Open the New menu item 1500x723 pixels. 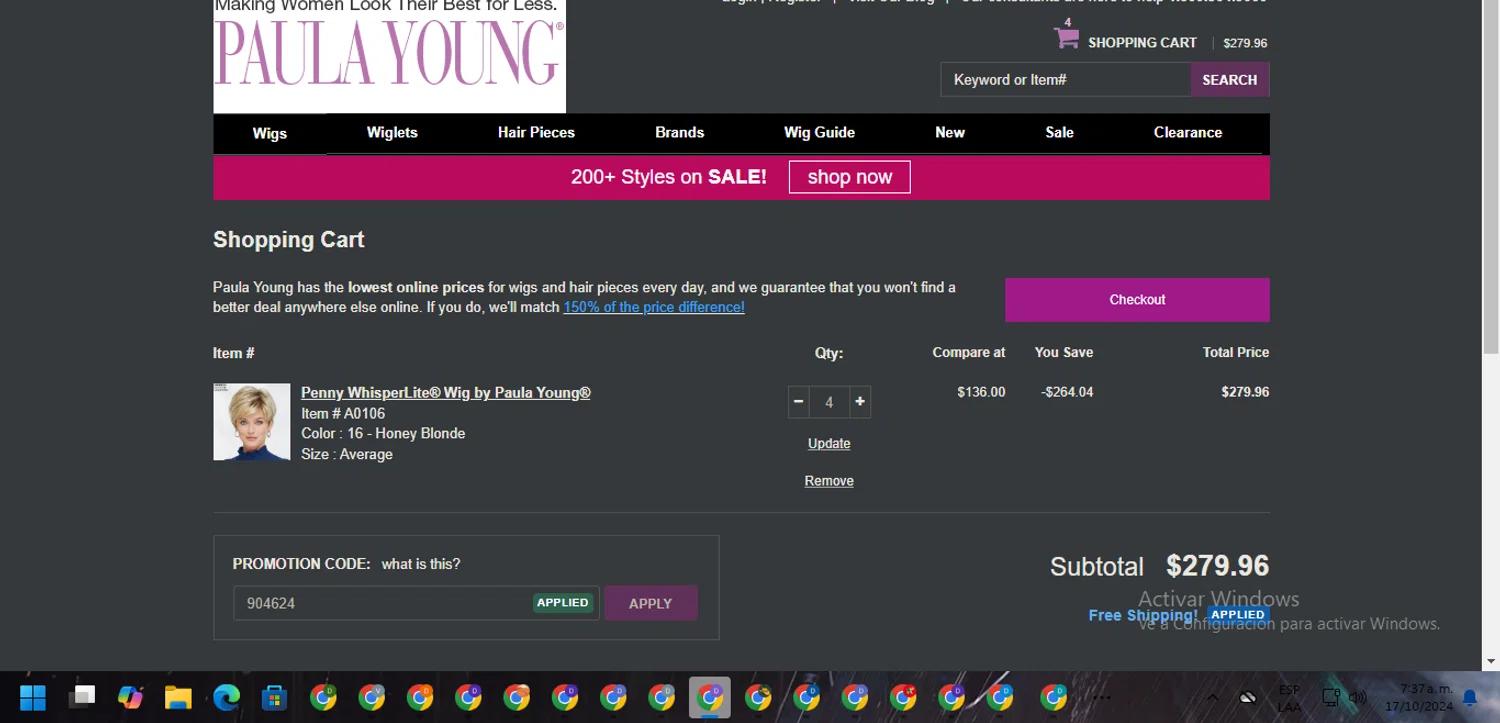pyautogui.click(x=950, y=132)
